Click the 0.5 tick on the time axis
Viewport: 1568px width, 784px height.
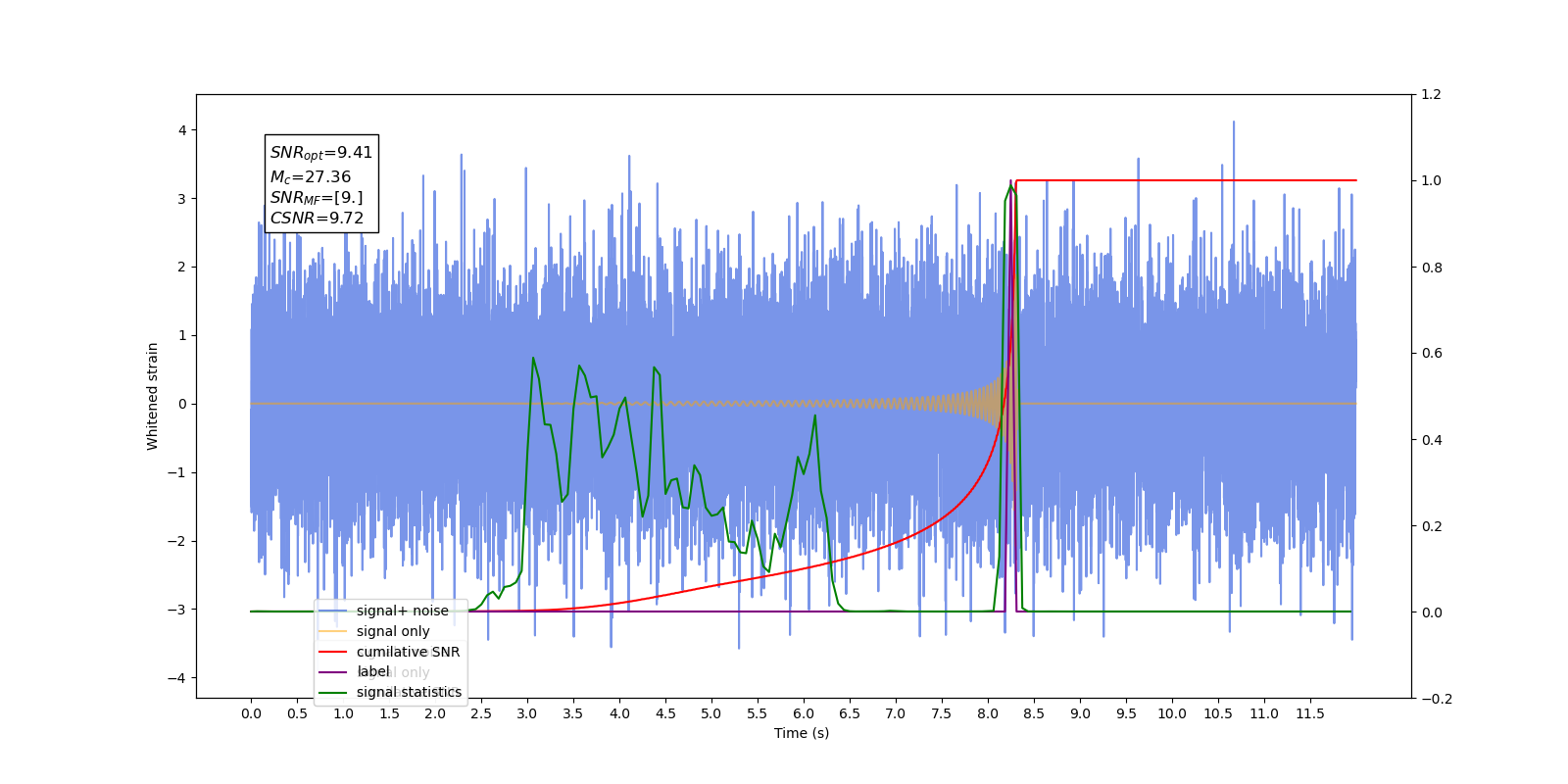(297, 713)
